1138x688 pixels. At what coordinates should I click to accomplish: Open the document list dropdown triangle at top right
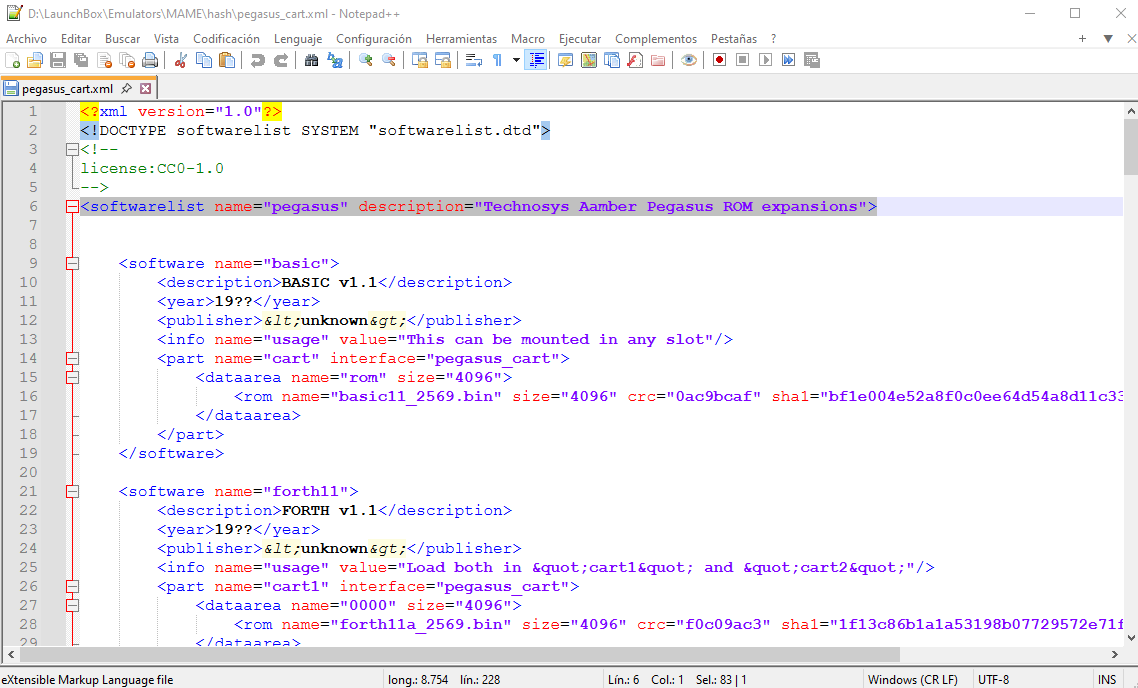point(1108,38)
